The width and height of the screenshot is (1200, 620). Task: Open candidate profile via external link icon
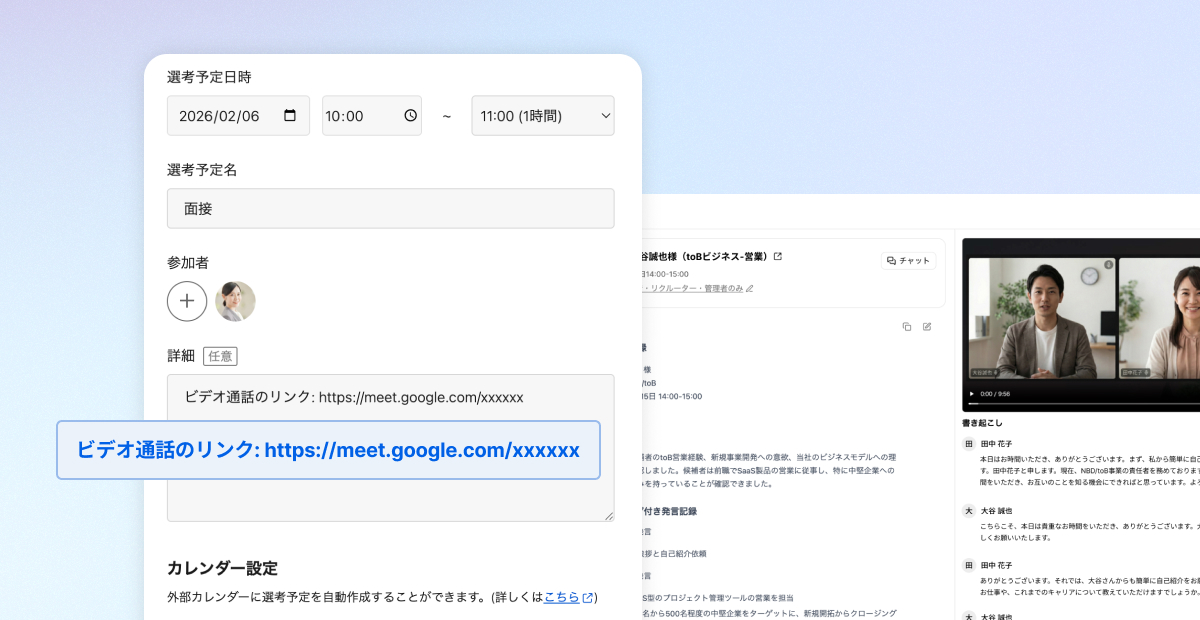(x=778, y=256)
